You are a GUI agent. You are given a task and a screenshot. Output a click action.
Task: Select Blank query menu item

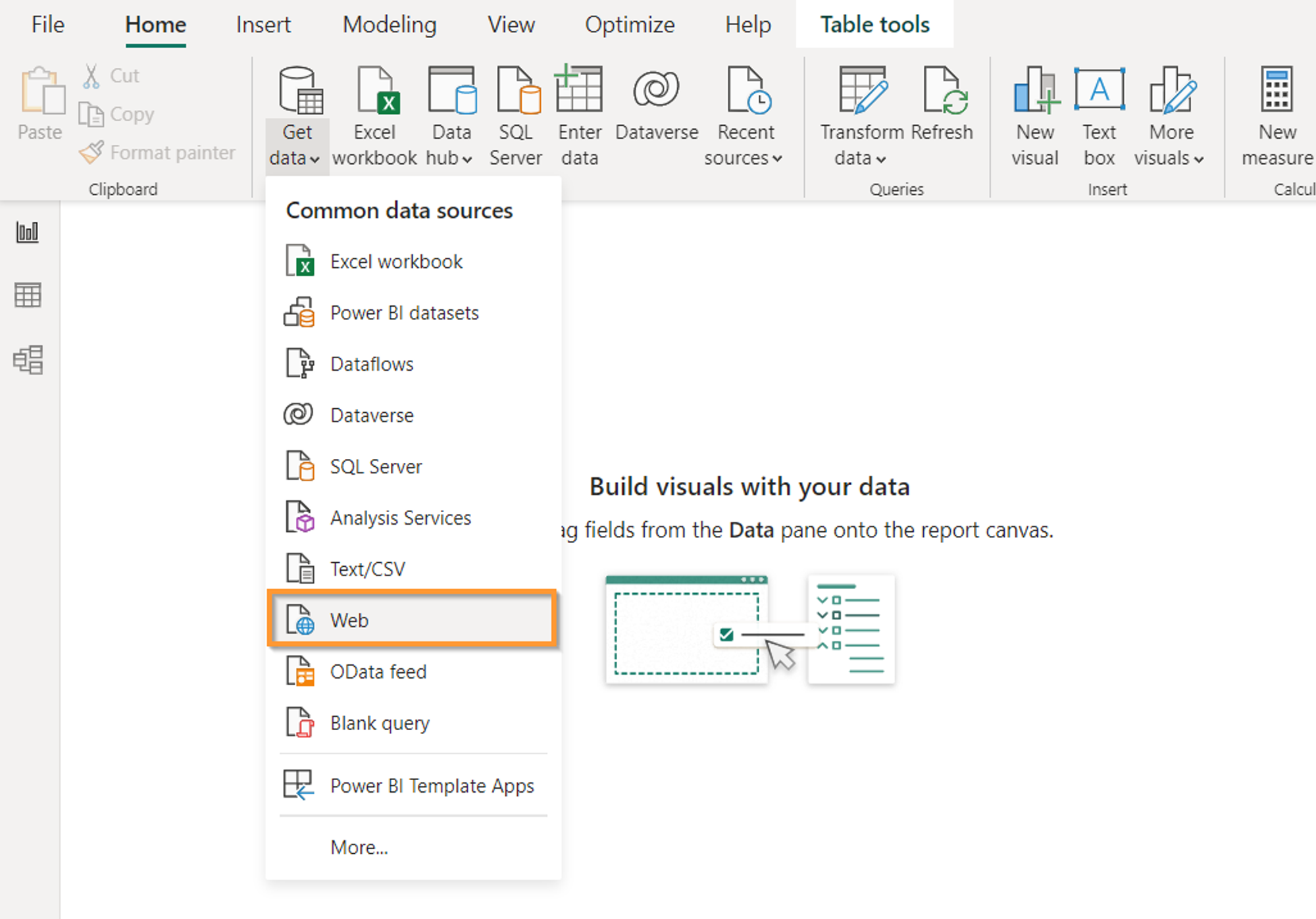(413, 723)
